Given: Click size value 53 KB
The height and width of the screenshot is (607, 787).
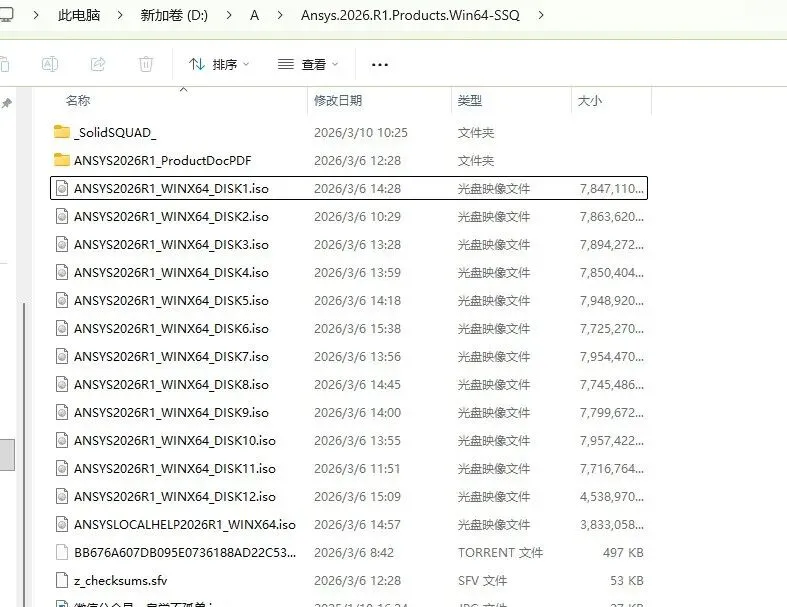Looking at the screenshot, I should [x=626, y=580].
